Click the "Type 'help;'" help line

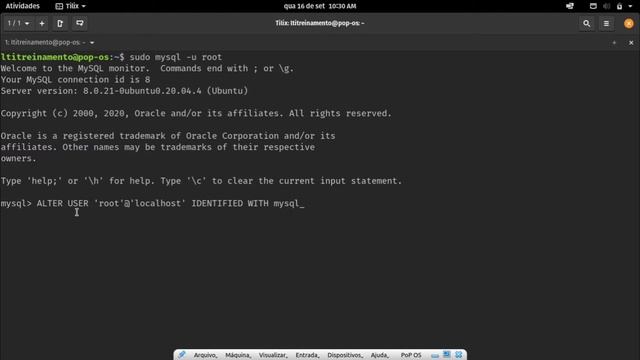pos(201,181)
